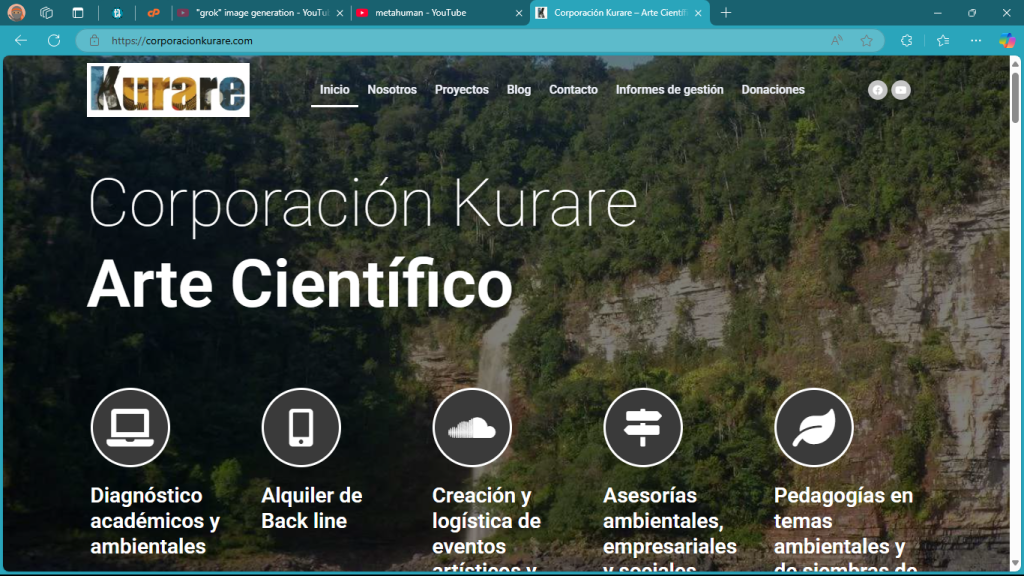Click the smartphone icon above Alquiler de Back line
1024x576 pixels.
tap(301, 427)
